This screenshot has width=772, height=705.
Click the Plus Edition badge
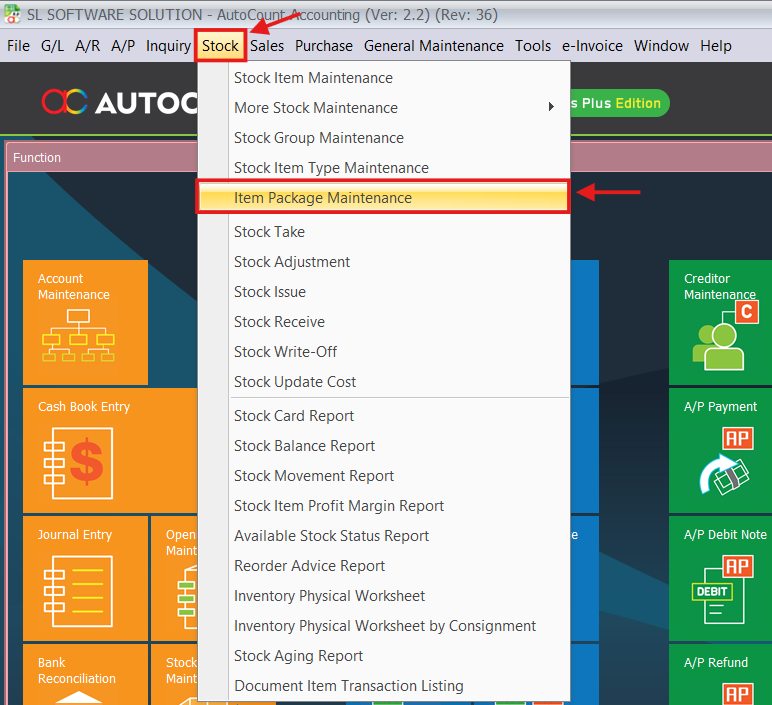tap(620, 103)
